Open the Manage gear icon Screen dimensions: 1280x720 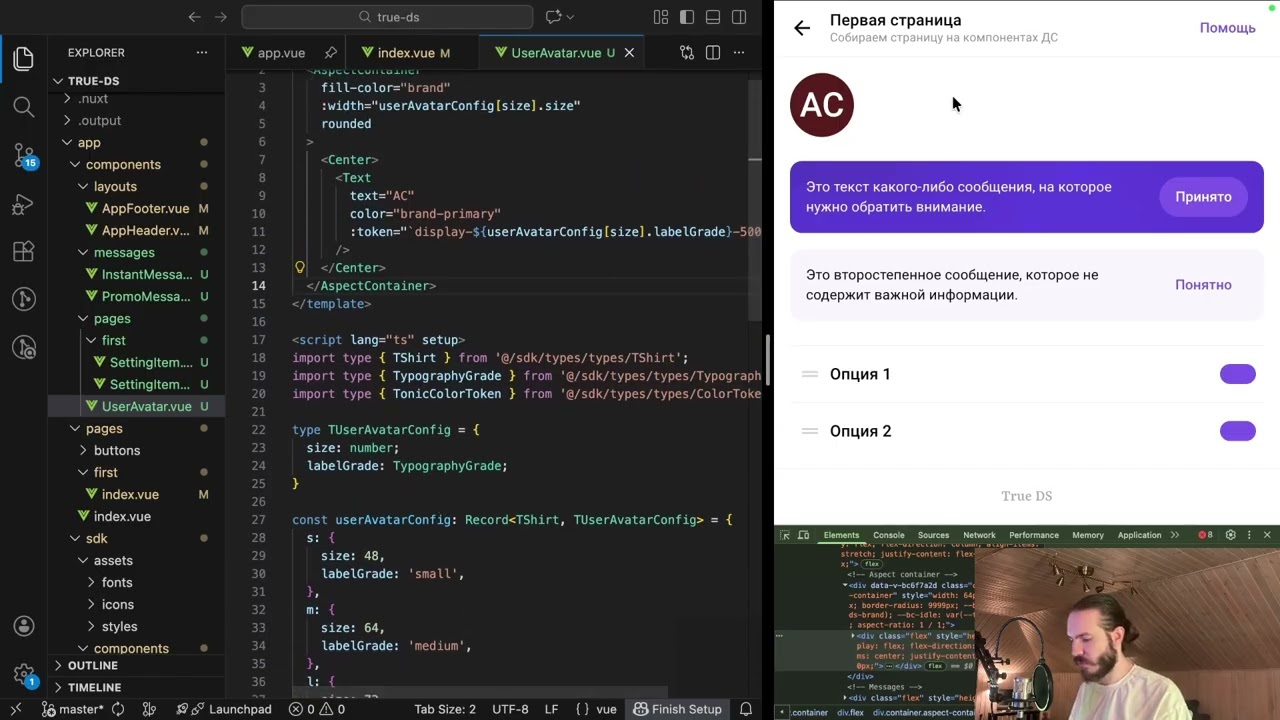[24, 675]
